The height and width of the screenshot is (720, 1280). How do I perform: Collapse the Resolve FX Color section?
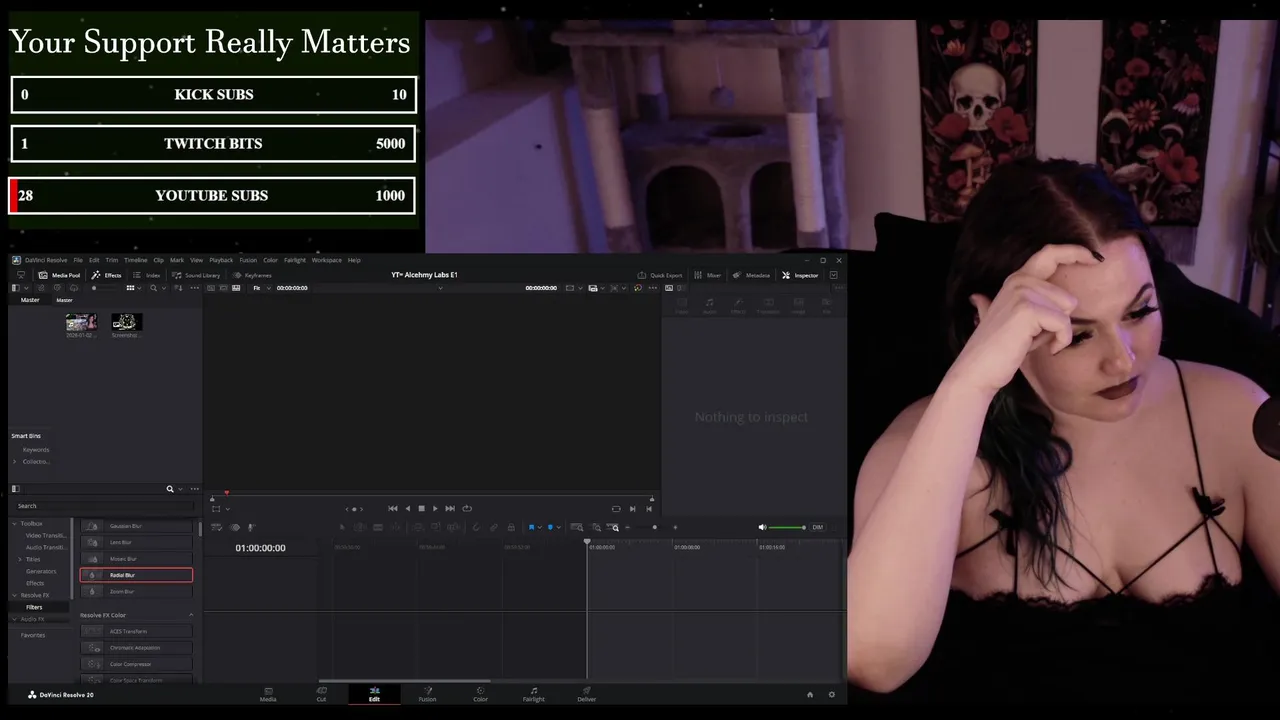191,615
